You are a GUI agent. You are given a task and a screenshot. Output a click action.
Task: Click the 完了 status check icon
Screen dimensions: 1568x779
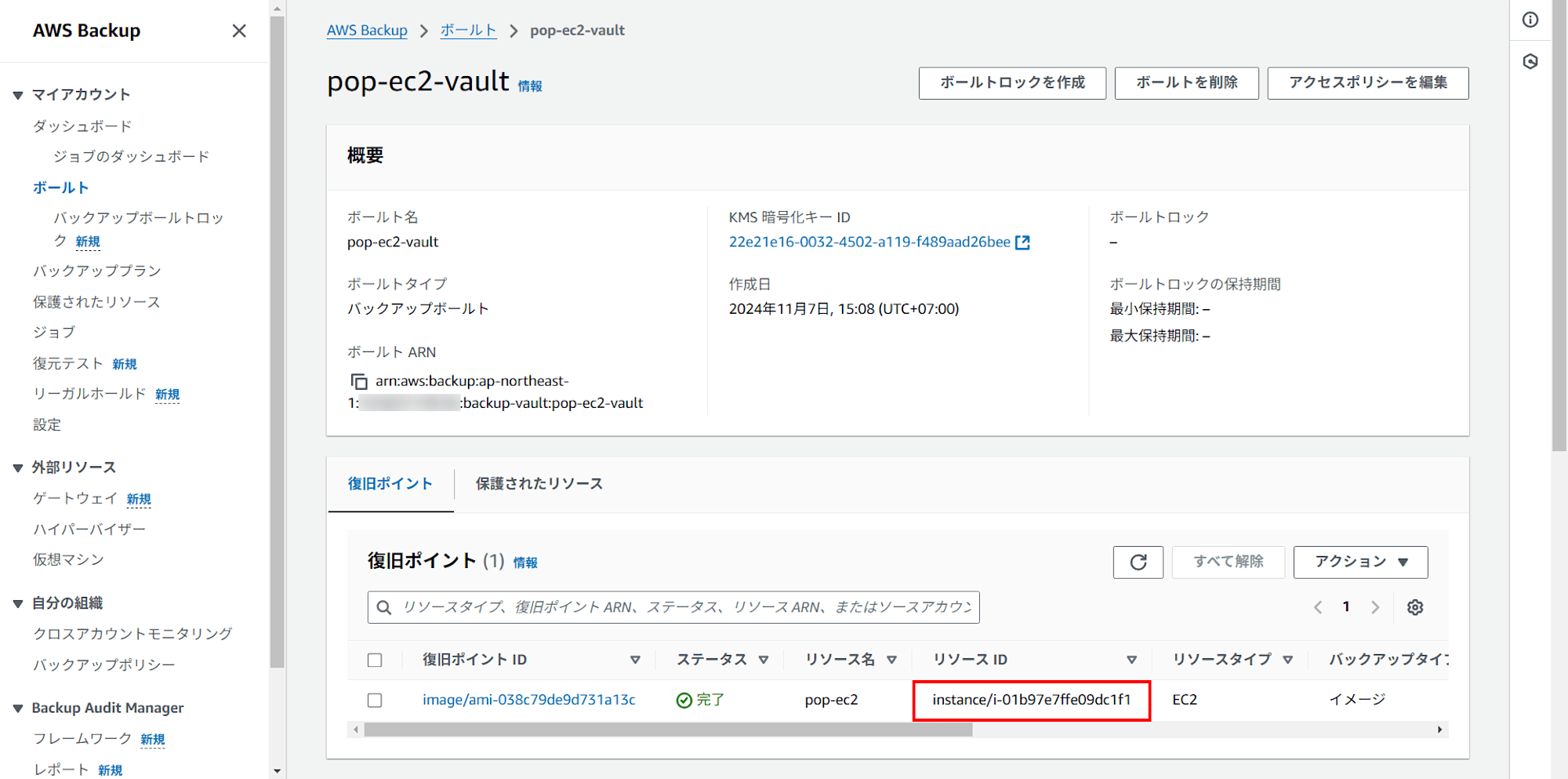click(684, 700)
